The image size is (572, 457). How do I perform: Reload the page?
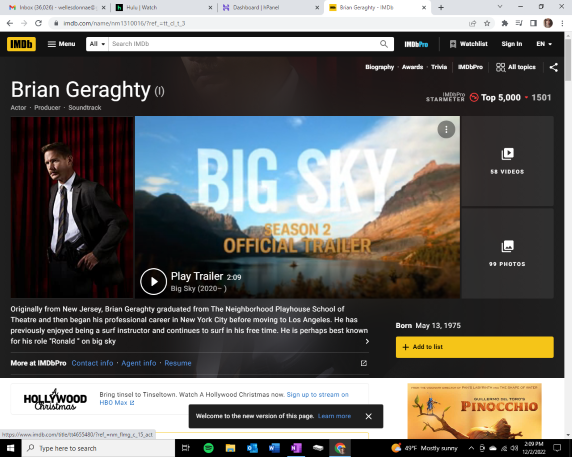click(38, 23)
